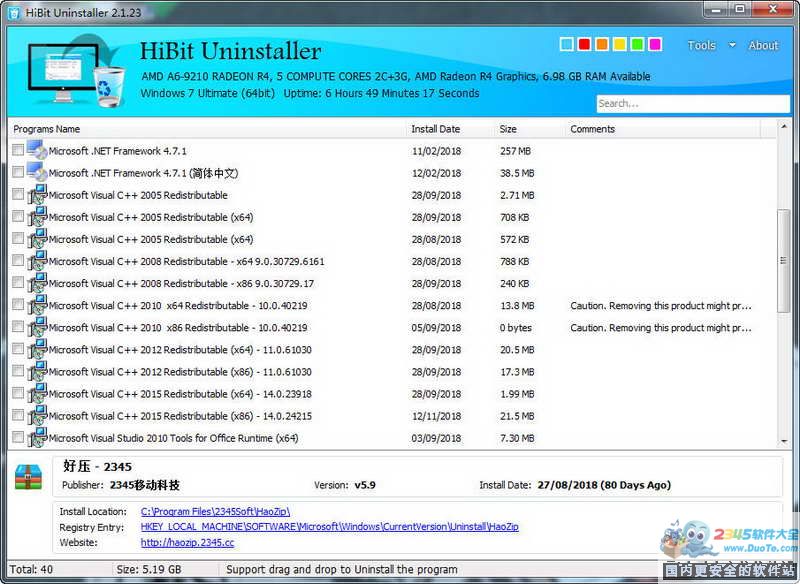The width and height of the screenshot is (800, 584).
Task: Click the list scroll up arrow
Action: pyautogui.click(x=784, y=126)
